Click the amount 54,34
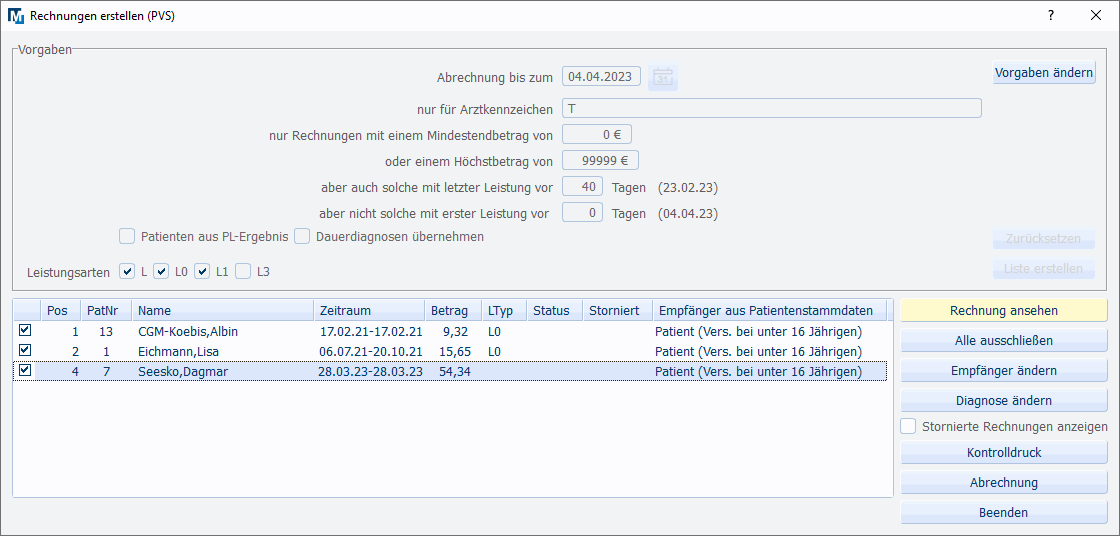 (x=453, y=372)
